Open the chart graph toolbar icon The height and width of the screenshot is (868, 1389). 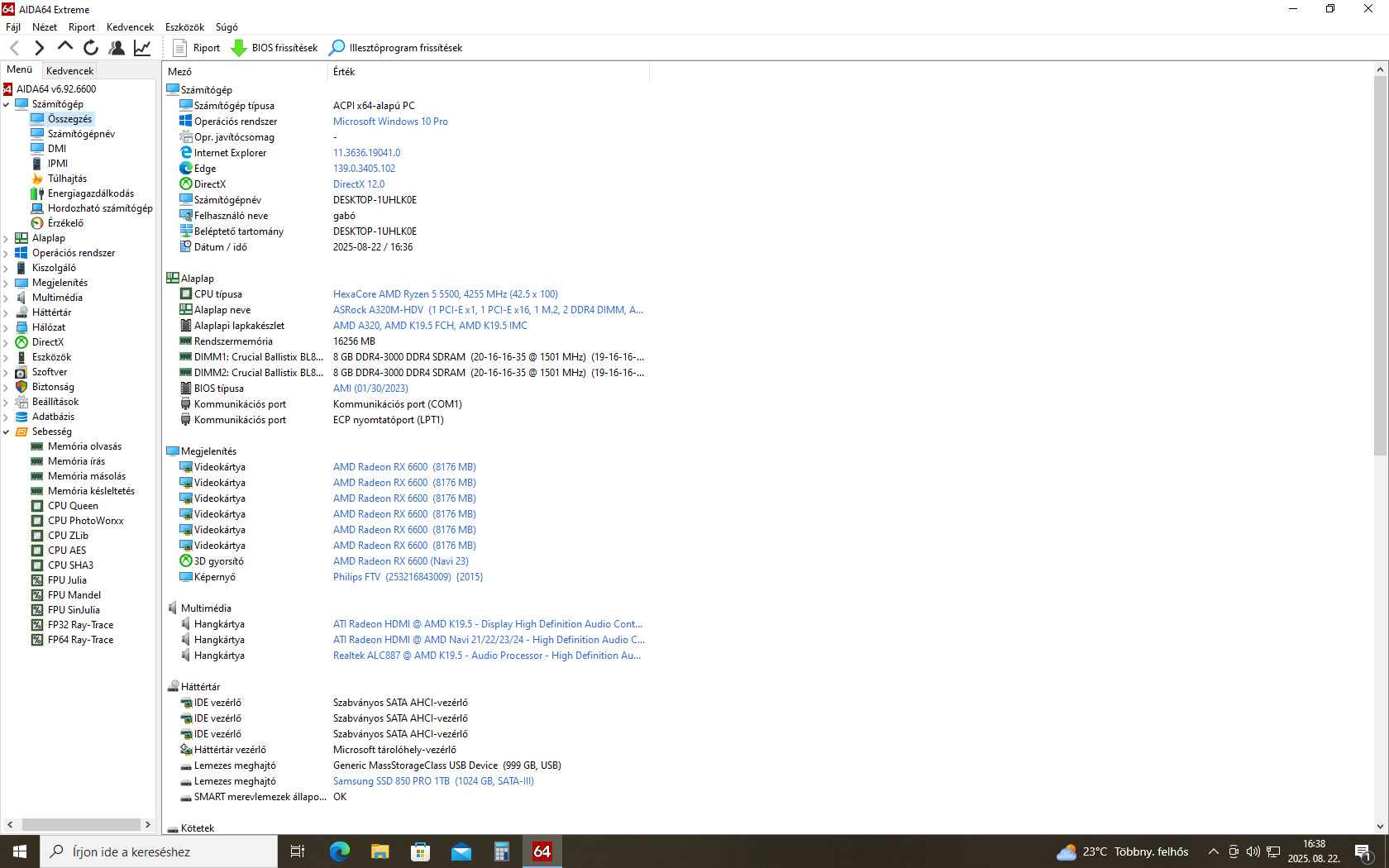[142, 48]
